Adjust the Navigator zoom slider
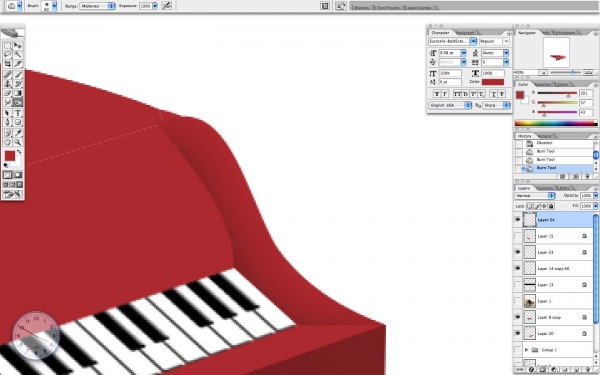This screenshot has width=600, height=375. [573, 72]
